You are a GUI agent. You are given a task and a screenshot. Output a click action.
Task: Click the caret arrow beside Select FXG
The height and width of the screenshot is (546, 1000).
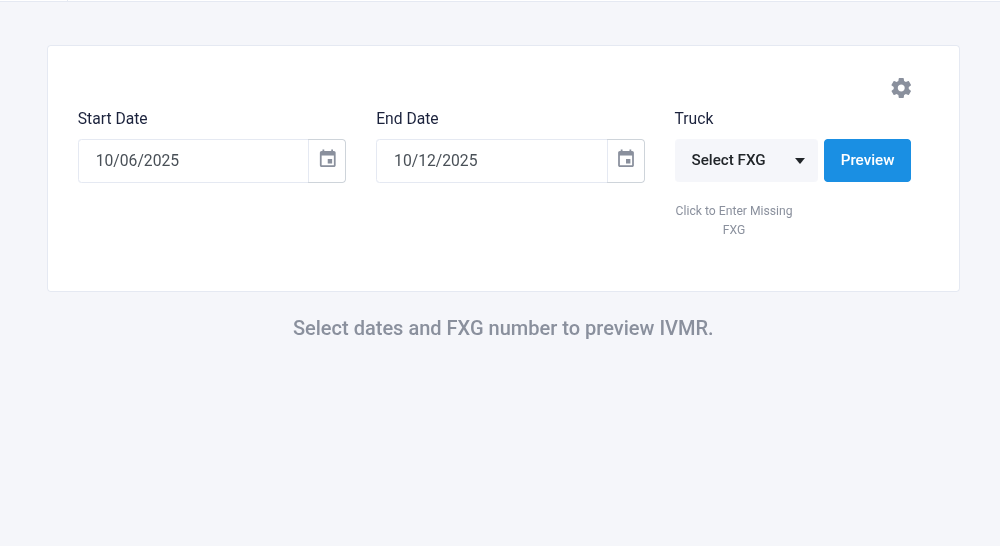pyautogui.click(x=800, y=161)
